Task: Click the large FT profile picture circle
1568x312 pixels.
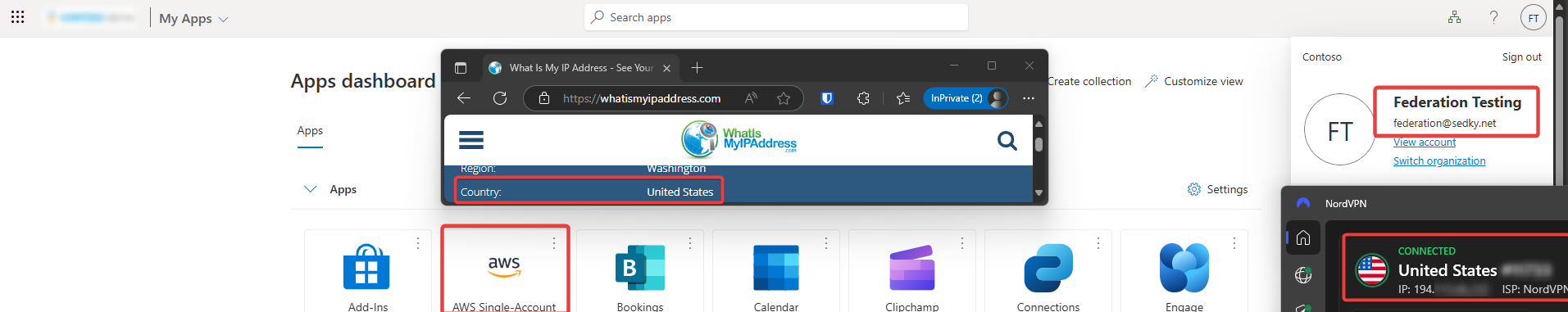Action: pos(1340,130)
